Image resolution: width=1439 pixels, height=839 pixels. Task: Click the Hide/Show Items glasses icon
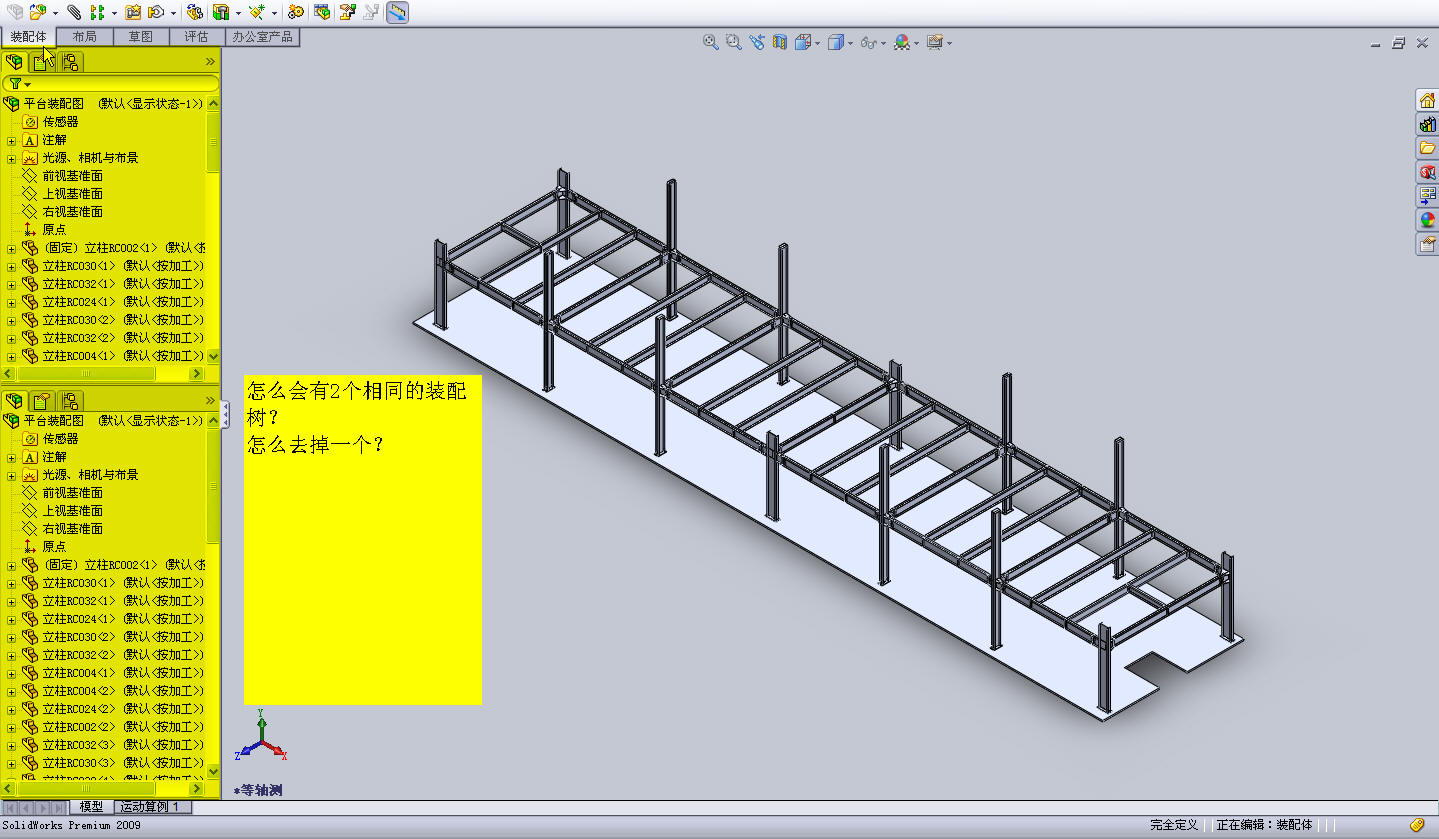tap(868, 42)
